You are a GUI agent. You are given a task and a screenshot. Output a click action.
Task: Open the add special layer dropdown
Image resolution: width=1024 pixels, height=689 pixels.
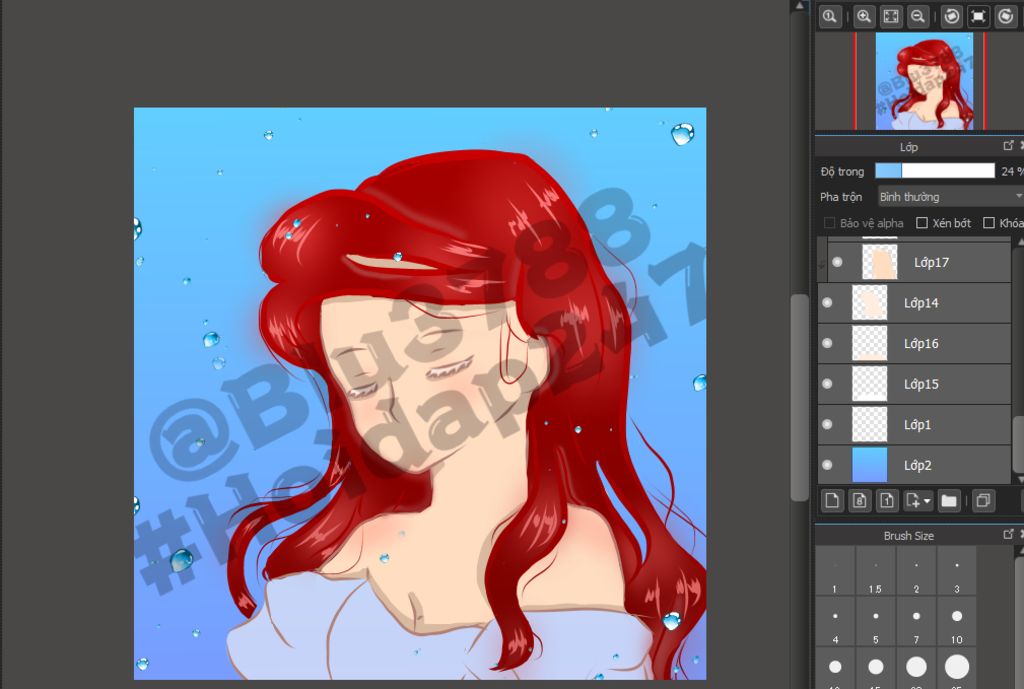click(x=918, y=501)
